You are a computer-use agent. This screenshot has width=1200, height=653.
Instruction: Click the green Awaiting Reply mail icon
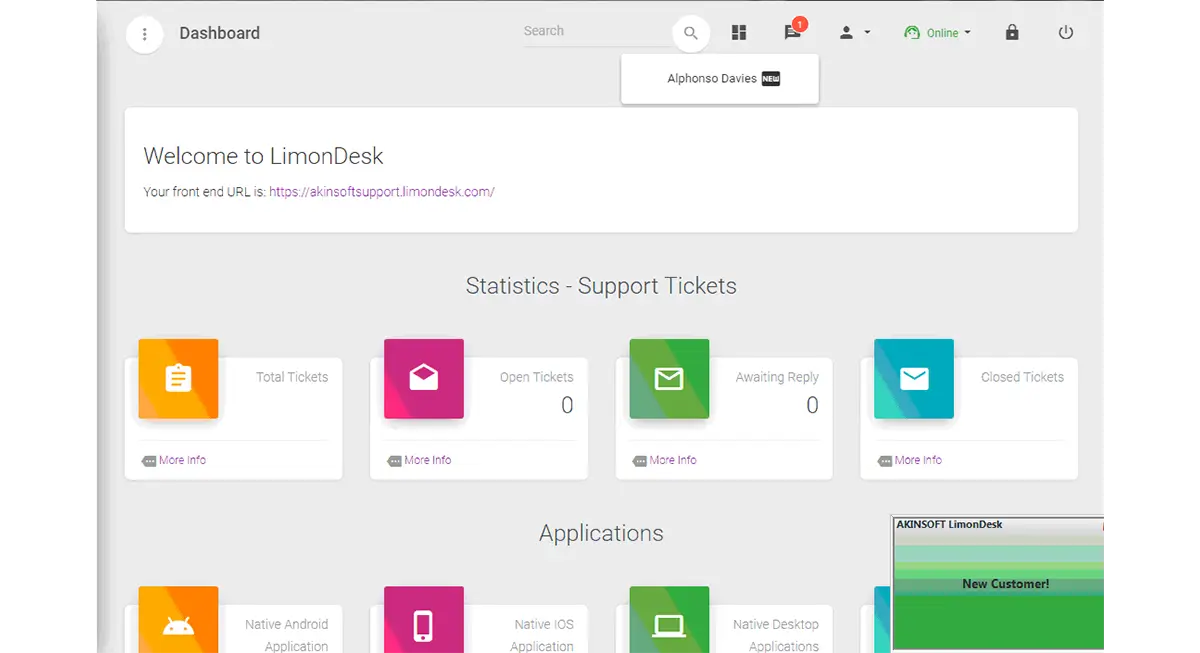click(669, 378)
